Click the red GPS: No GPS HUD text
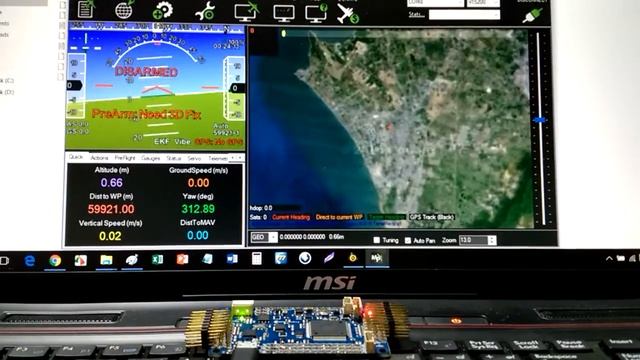 click(x=219, y=142)
